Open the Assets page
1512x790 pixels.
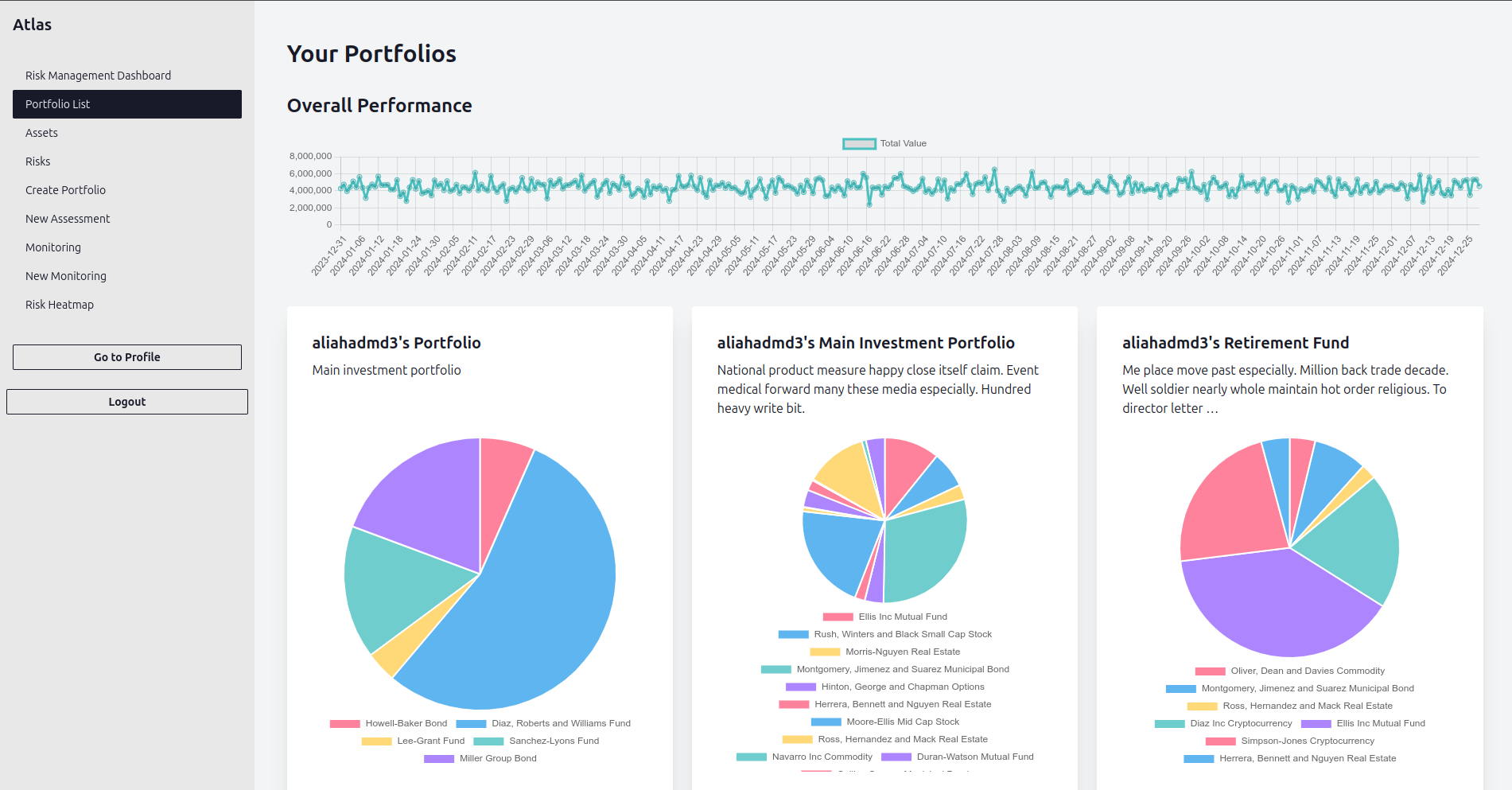click(127, 133)
